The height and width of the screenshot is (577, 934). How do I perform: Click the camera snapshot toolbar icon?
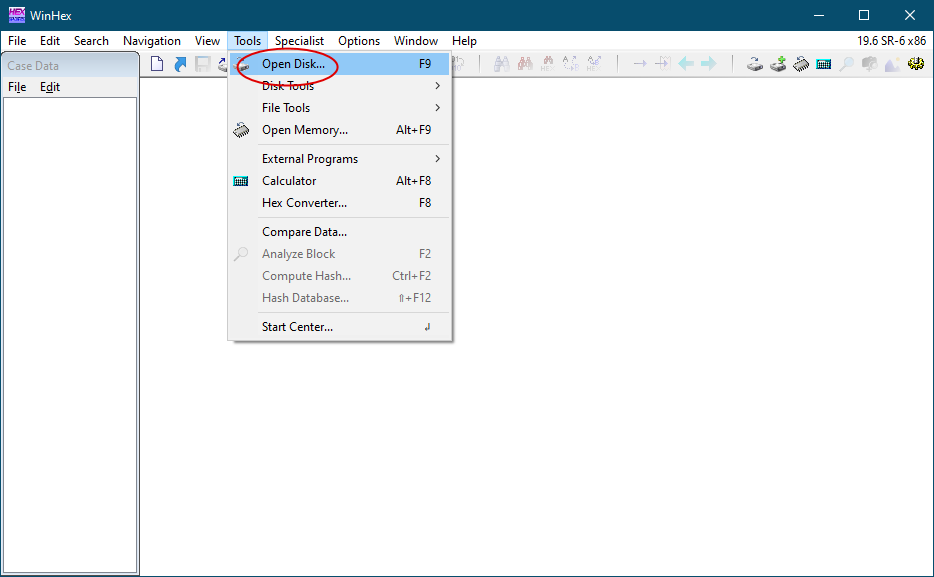[870, 64]
